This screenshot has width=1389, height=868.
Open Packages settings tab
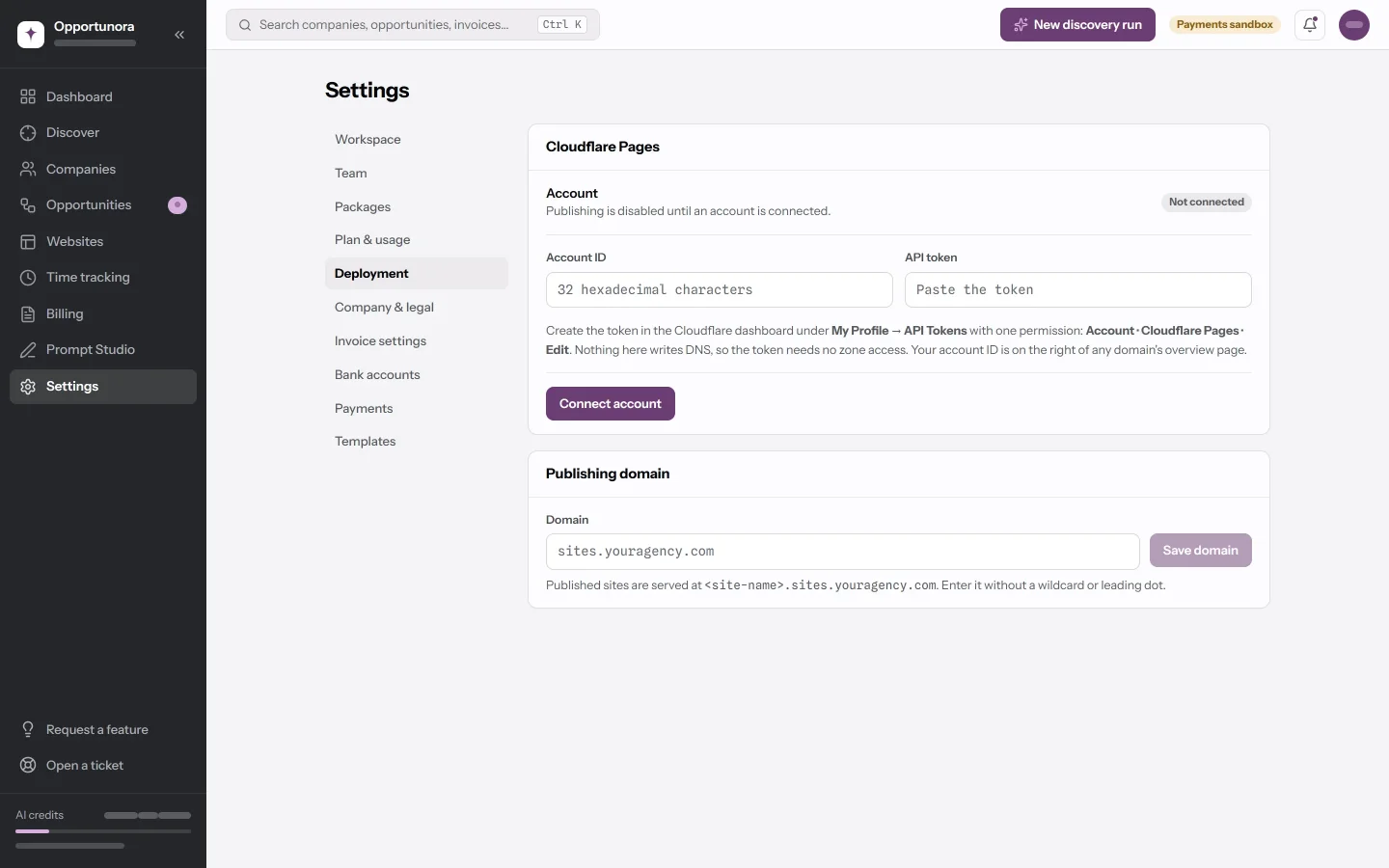[417, 206]
